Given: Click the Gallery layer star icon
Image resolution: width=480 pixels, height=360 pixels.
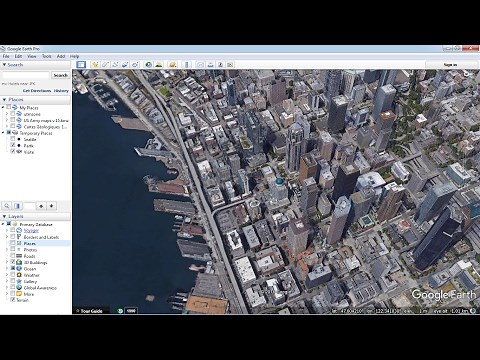Looking at the screenshot, I should (x=19, y=281).
